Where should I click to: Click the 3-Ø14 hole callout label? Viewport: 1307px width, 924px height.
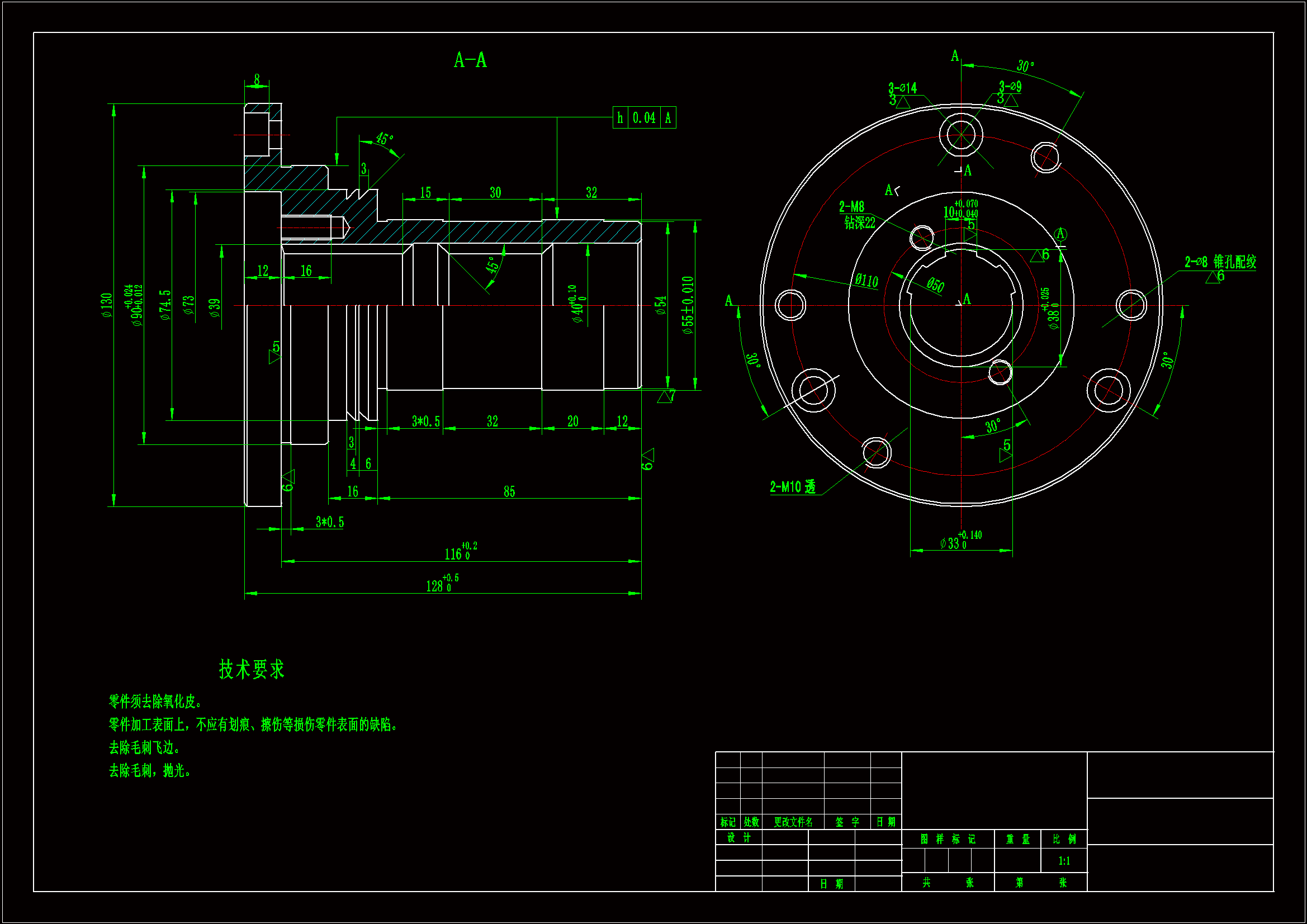pyautogui.click(x=903, y=88)
